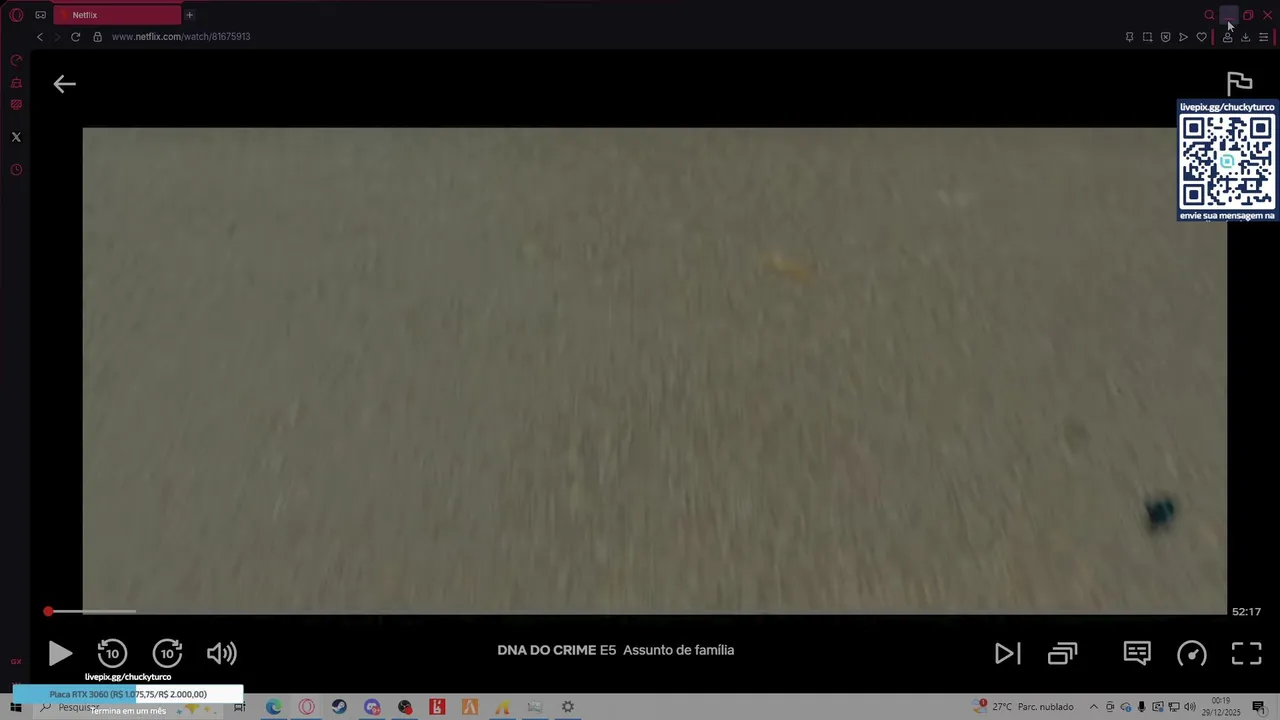Open a new browser tab

(190, 15)
